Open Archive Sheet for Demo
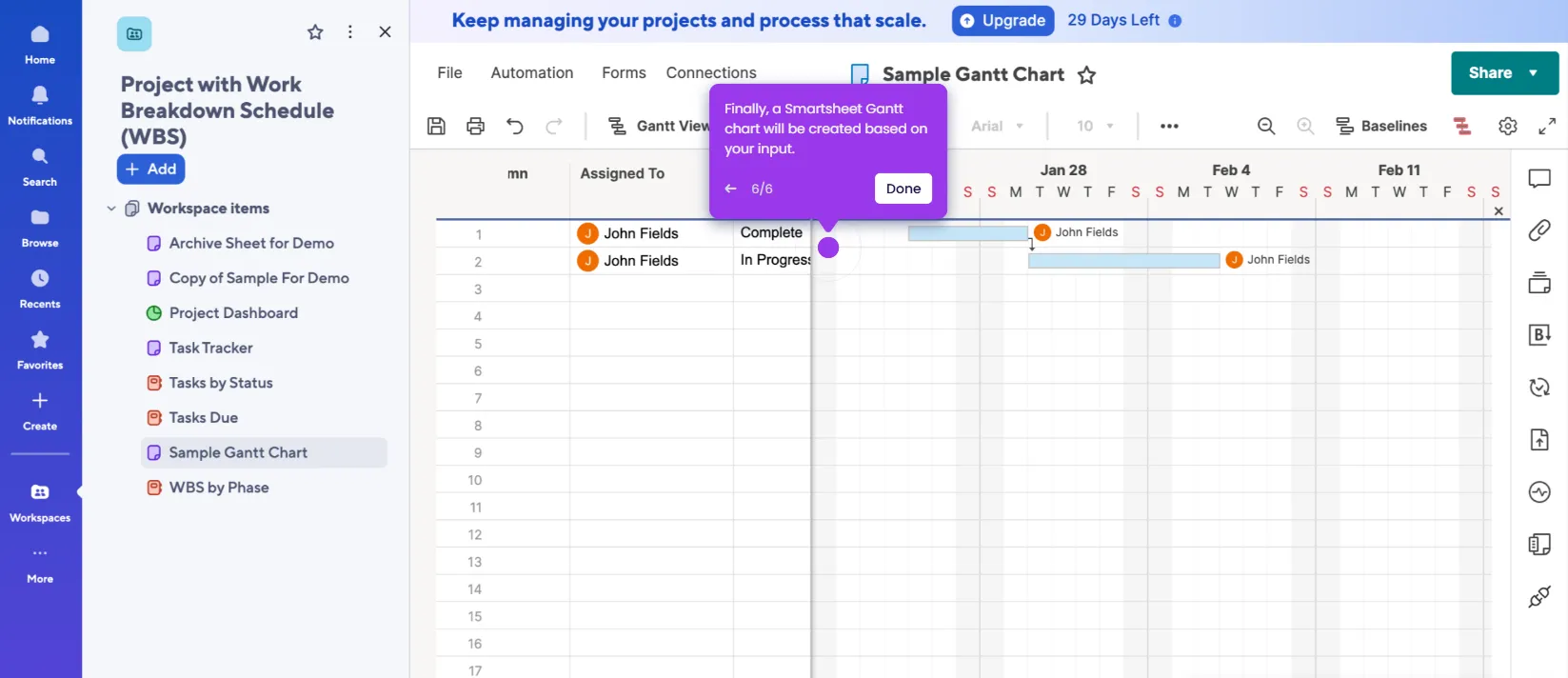Image resolution: width=1568 pixels, height=678 pixels. (x=251, y=244)
